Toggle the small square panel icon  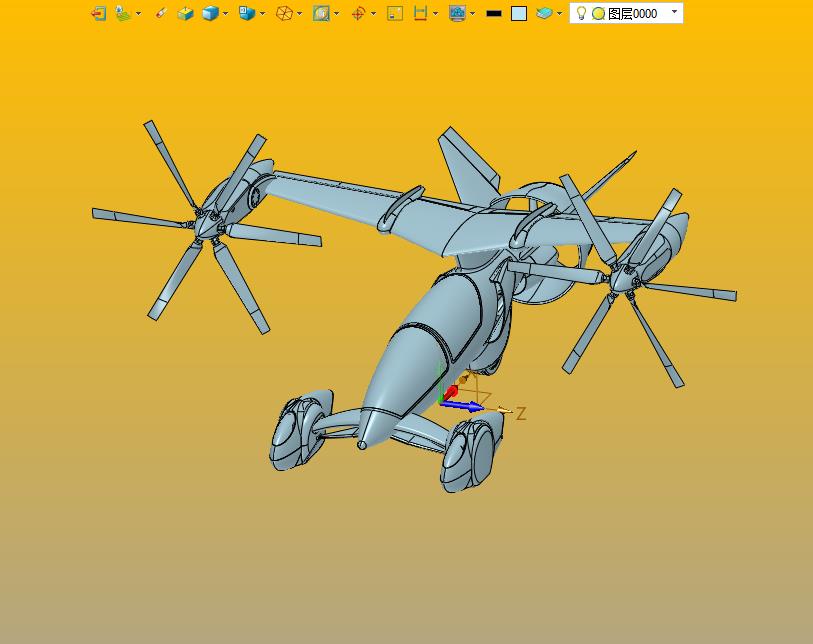(x=395, y=13)
